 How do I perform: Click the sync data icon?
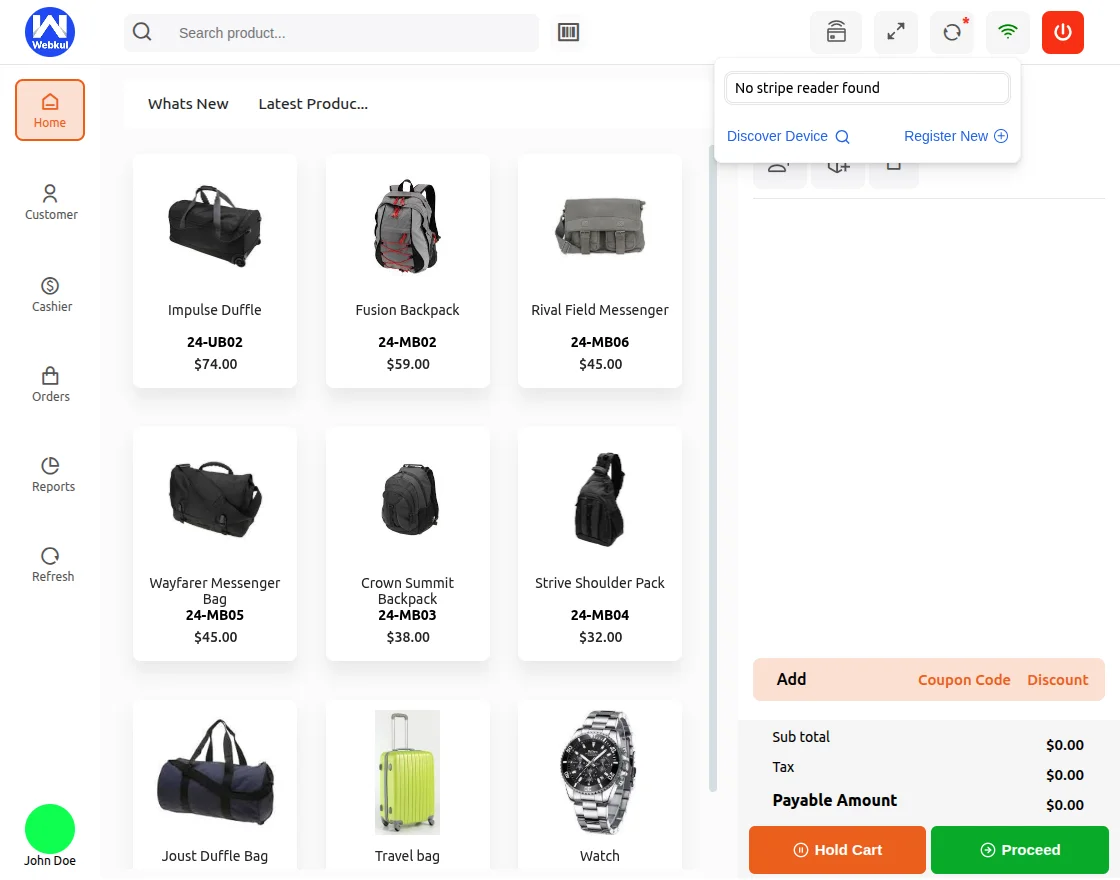951,32
